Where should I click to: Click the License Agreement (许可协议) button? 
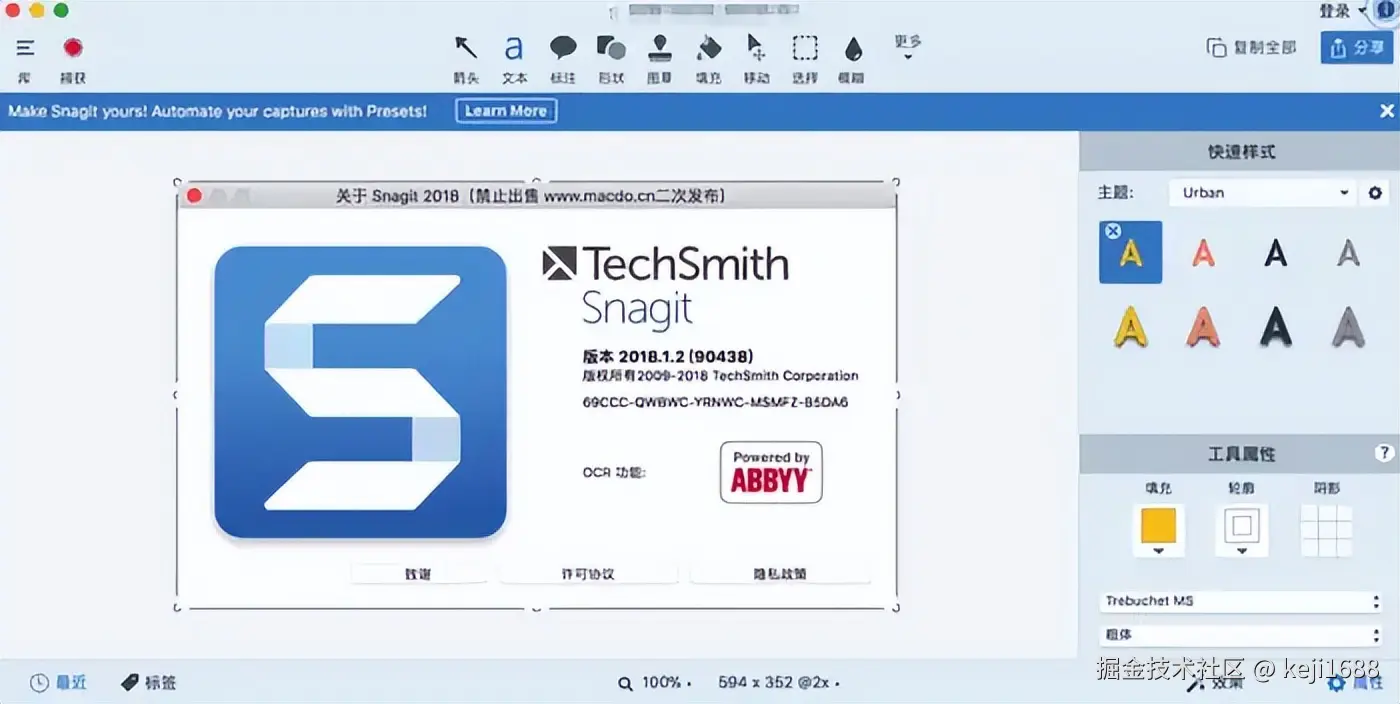tap(588, 574)
